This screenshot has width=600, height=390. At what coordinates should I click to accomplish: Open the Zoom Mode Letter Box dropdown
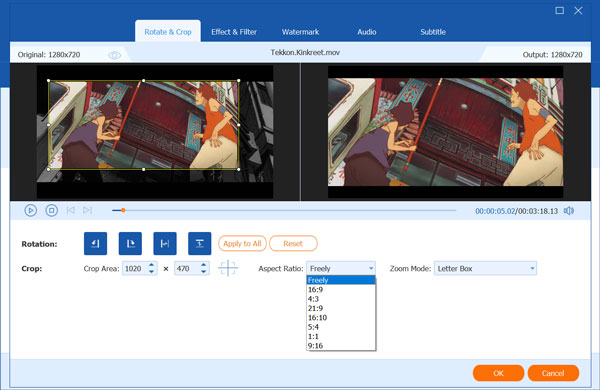click(485, 268)
